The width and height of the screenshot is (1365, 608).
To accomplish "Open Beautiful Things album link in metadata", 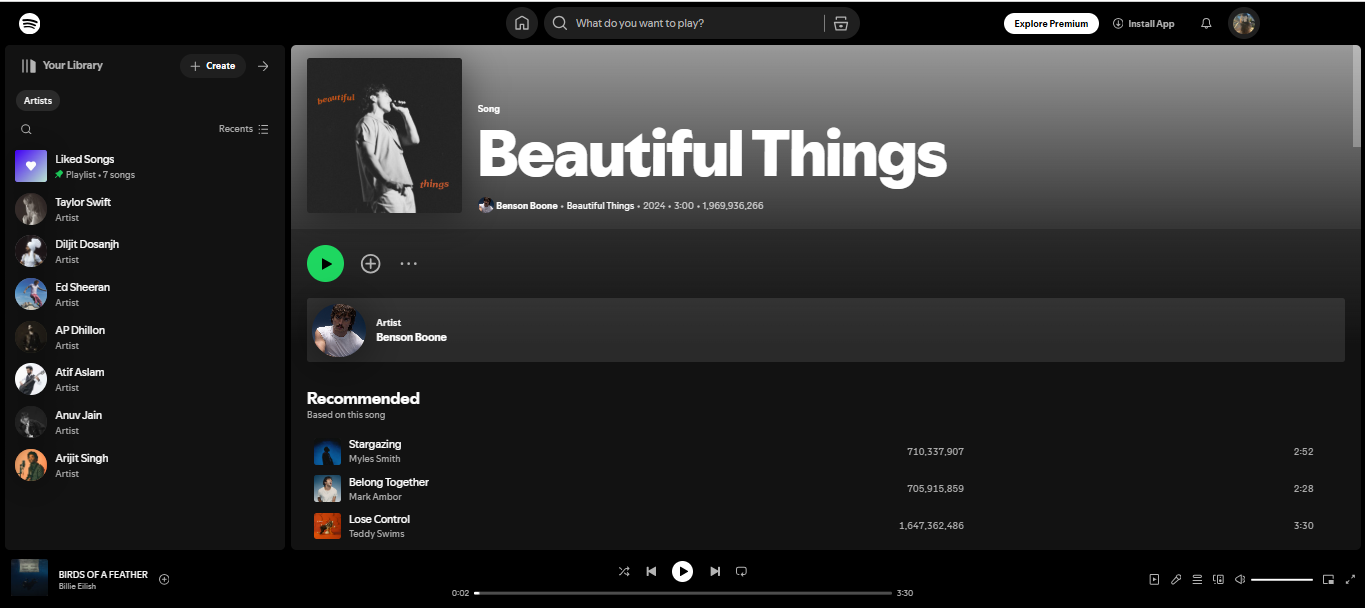I will point(600,206).
